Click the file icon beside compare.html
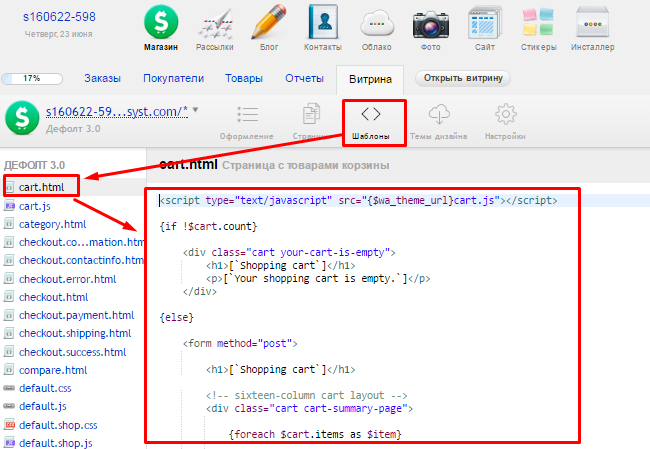 pyautogui.click(x=9, y=370)
